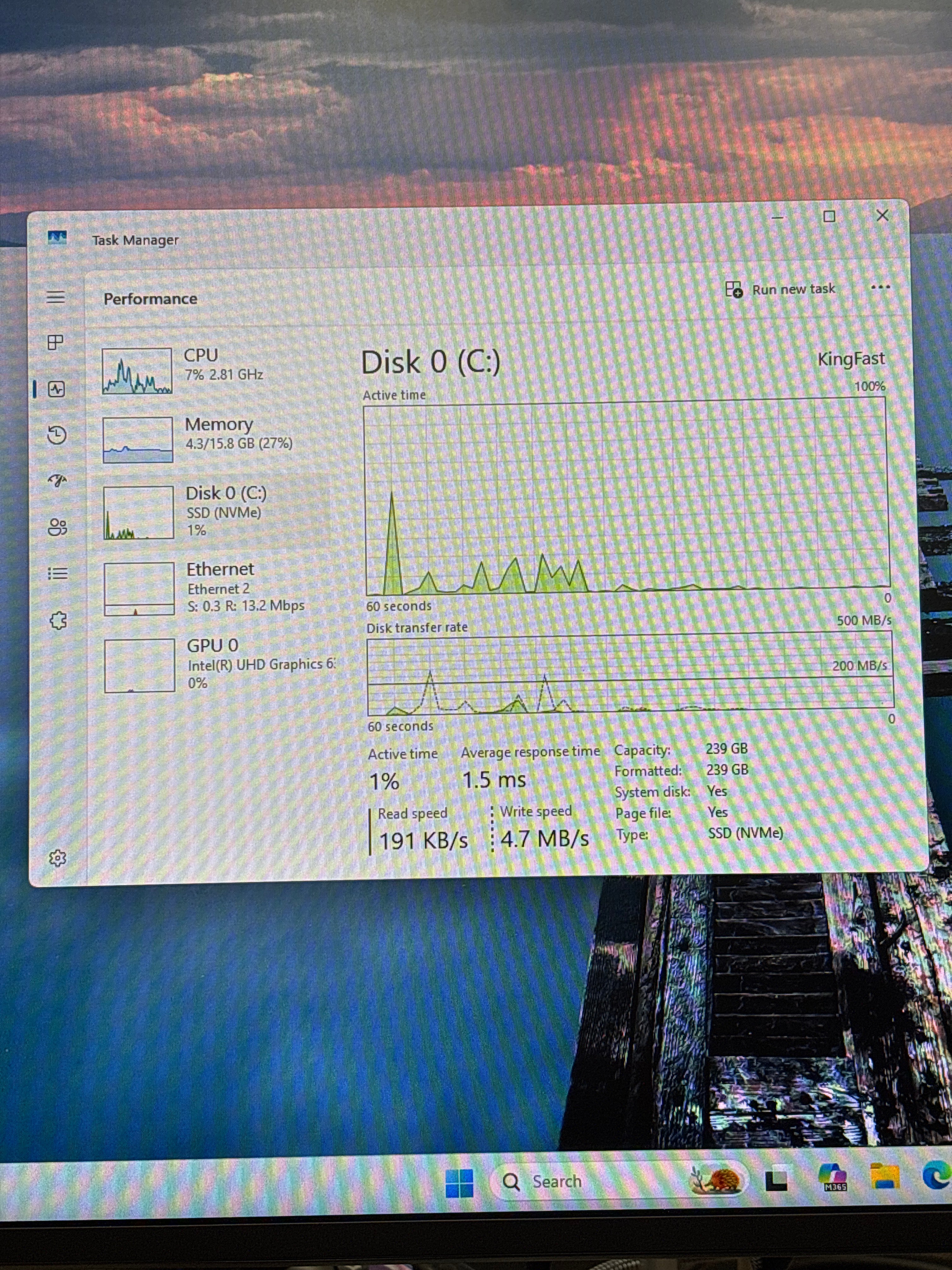Select the Disk 0 (C:) item
This screenshot has height=1270, width=952.
[215, 513]
